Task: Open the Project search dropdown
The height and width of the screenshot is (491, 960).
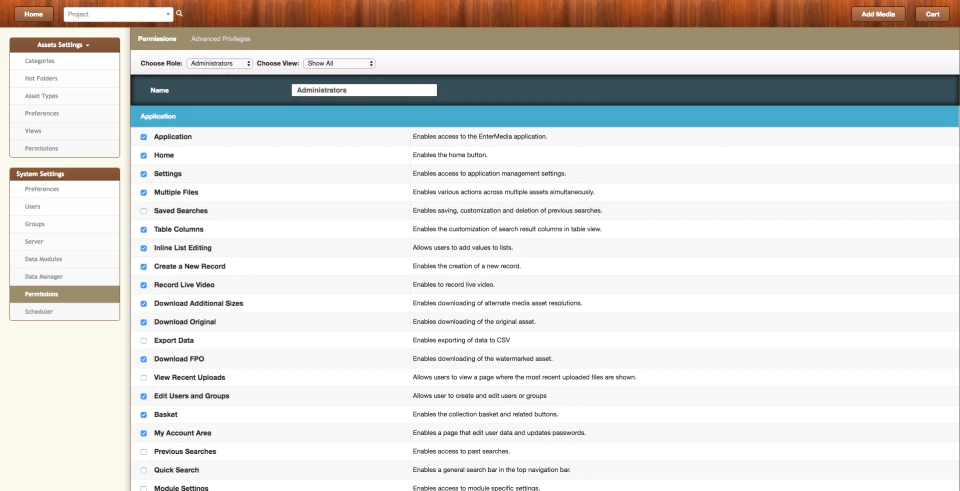Action: [x=118, y=14]
